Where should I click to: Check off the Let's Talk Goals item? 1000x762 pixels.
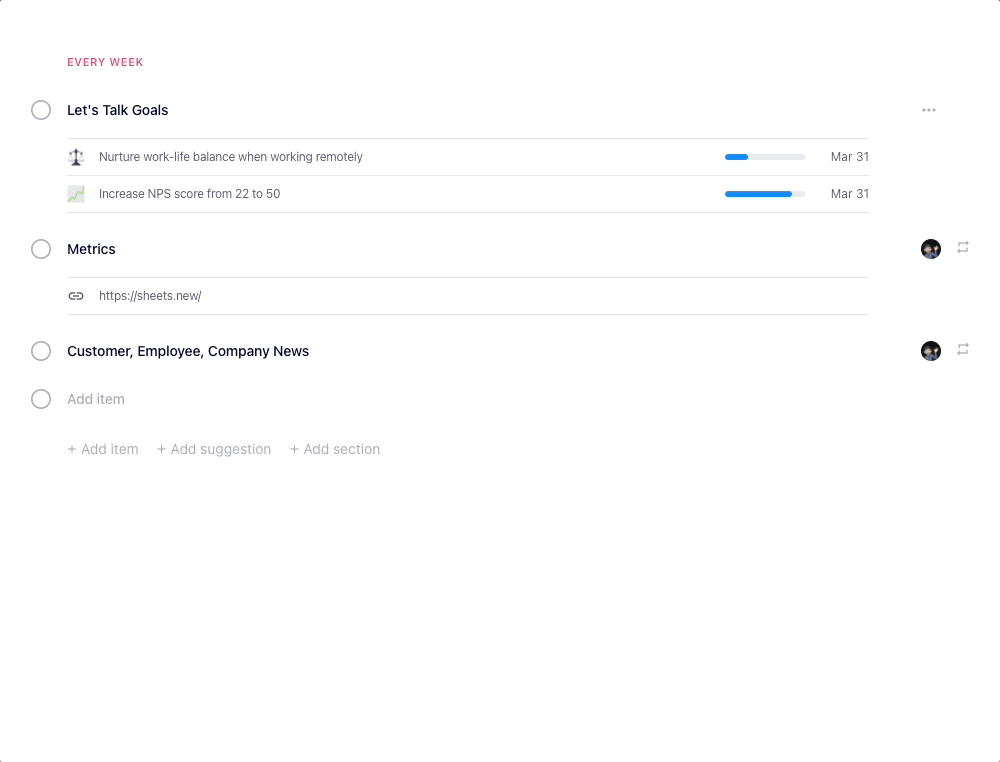click(41, 110)
